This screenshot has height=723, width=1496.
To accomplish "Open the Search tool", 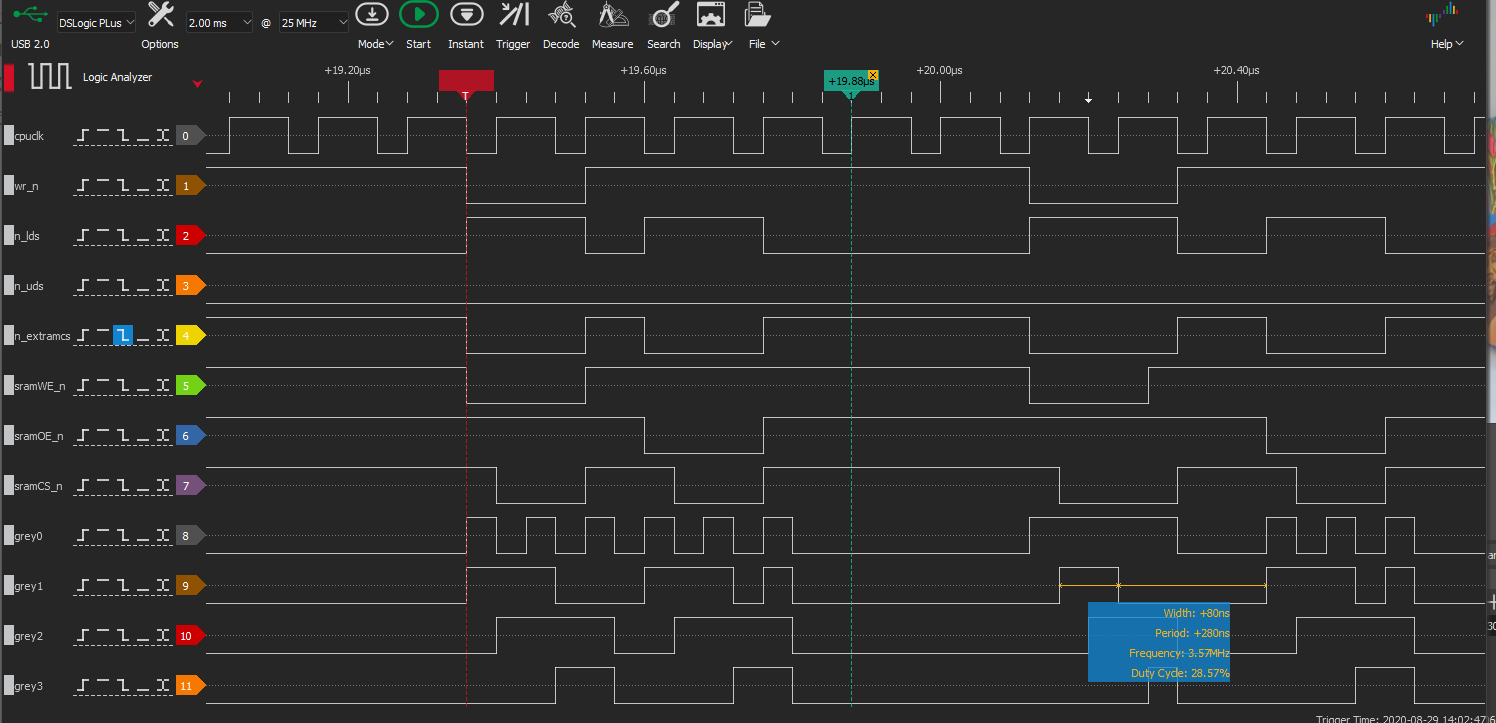I will (663, 15).
